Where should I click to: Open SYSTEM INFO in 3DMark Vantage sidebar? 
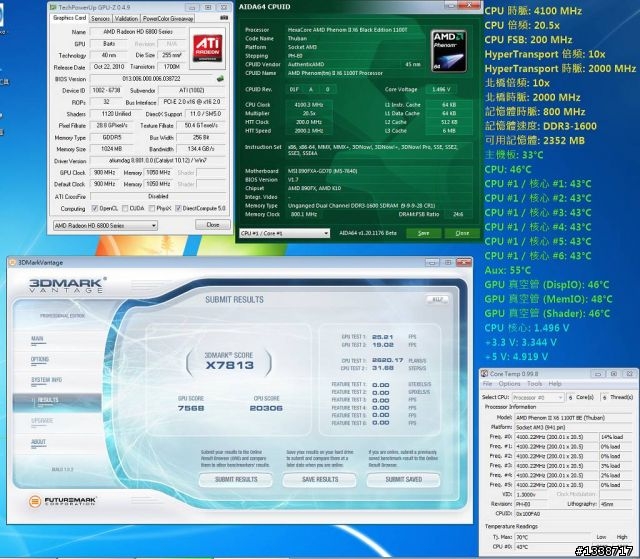tap(47, 380)
